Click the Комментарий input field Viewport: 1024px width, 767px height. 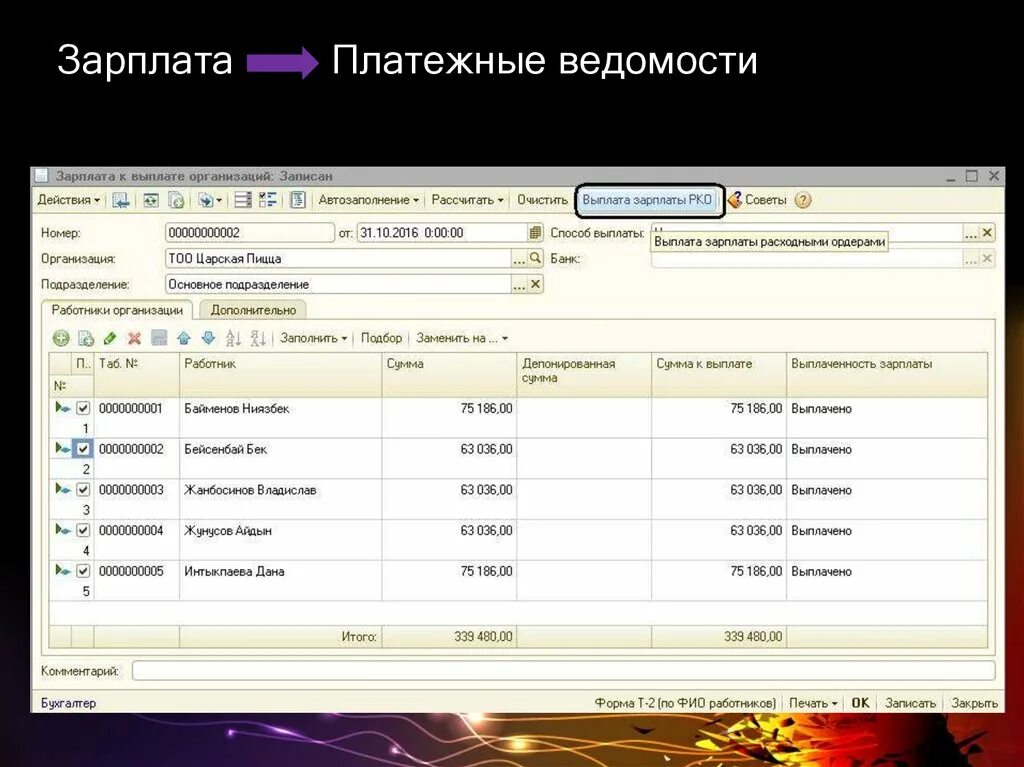click(x=564, y=670)
